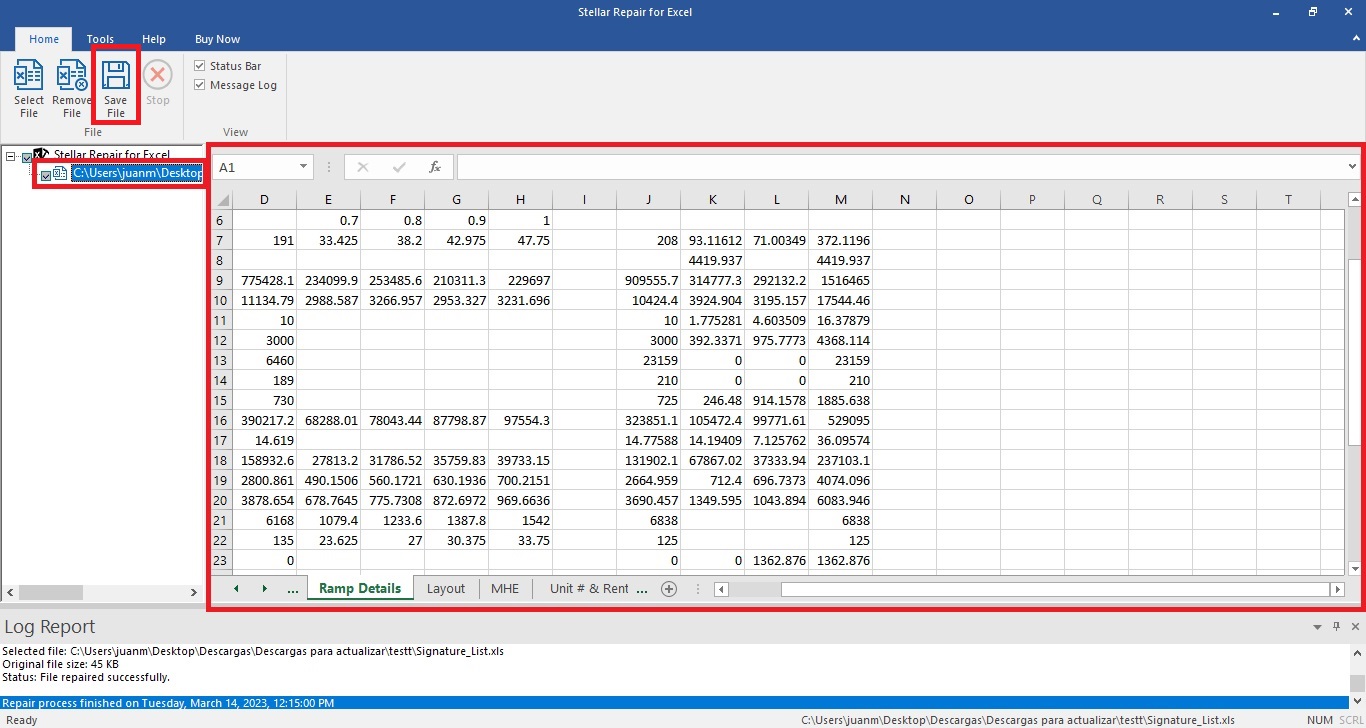
Task: Select column D header
Action: pyautogui.click(x=264, y=199)
